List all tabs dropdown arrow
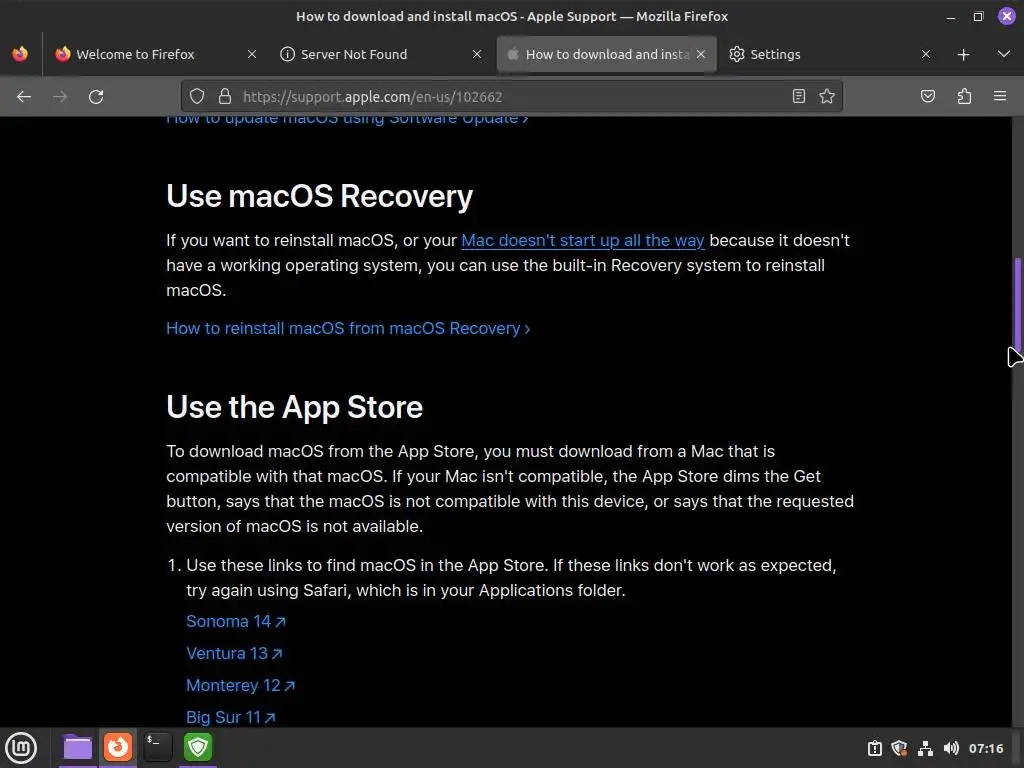The height and width of the screenshot is (768, 1024). click(x=1004, y=54)
